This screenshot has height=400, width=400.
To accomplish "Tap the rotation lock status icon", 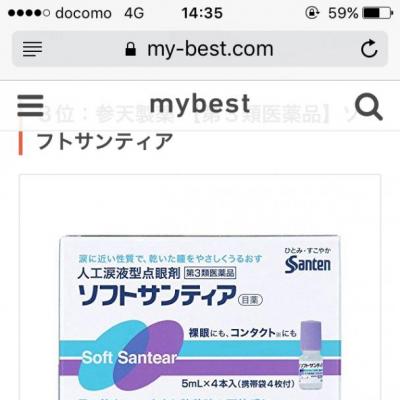I will 312,13.
